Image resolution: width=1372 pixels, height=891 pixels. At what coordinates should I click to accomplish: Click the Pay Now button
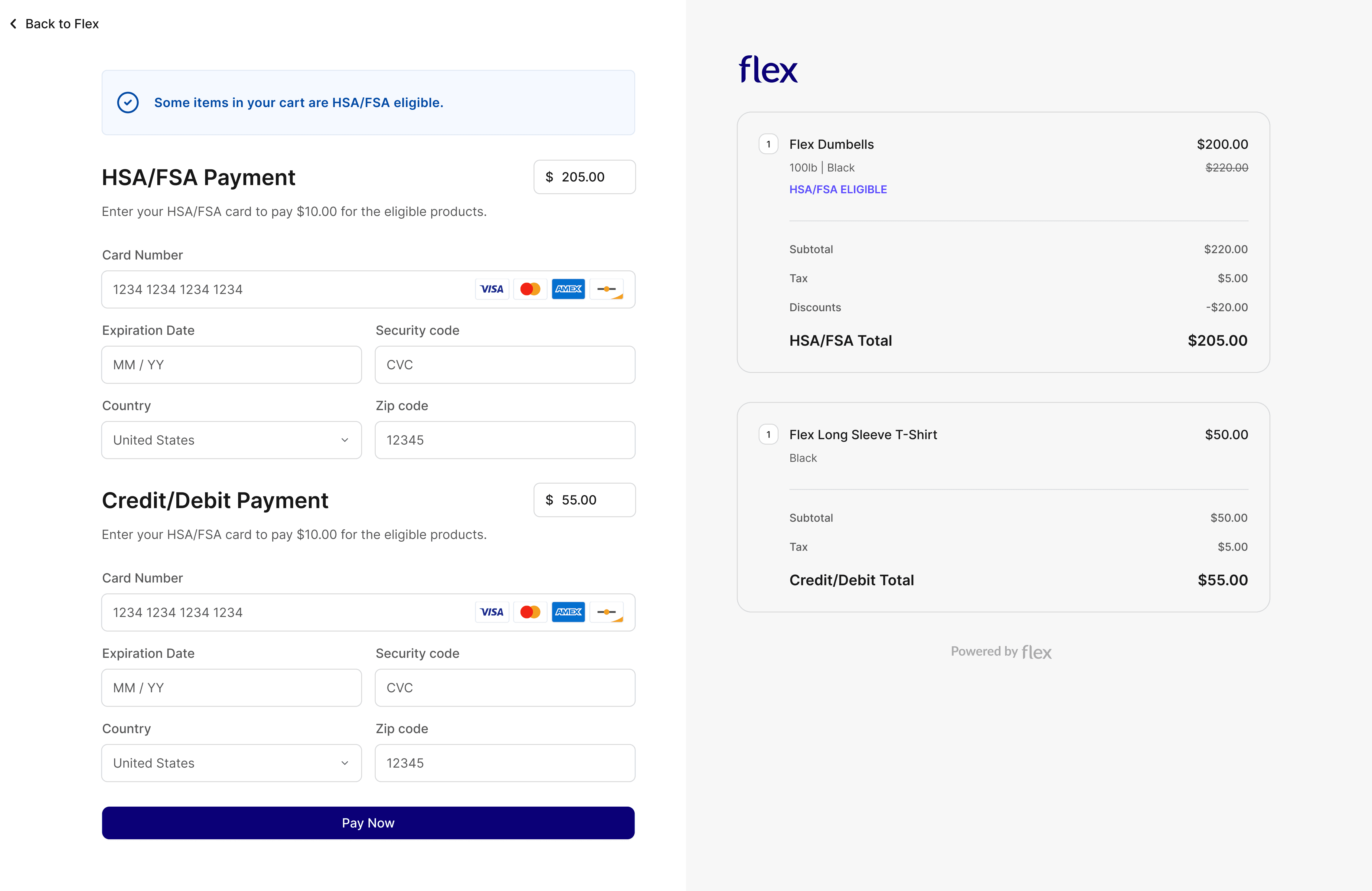click(x=368, y=823)
